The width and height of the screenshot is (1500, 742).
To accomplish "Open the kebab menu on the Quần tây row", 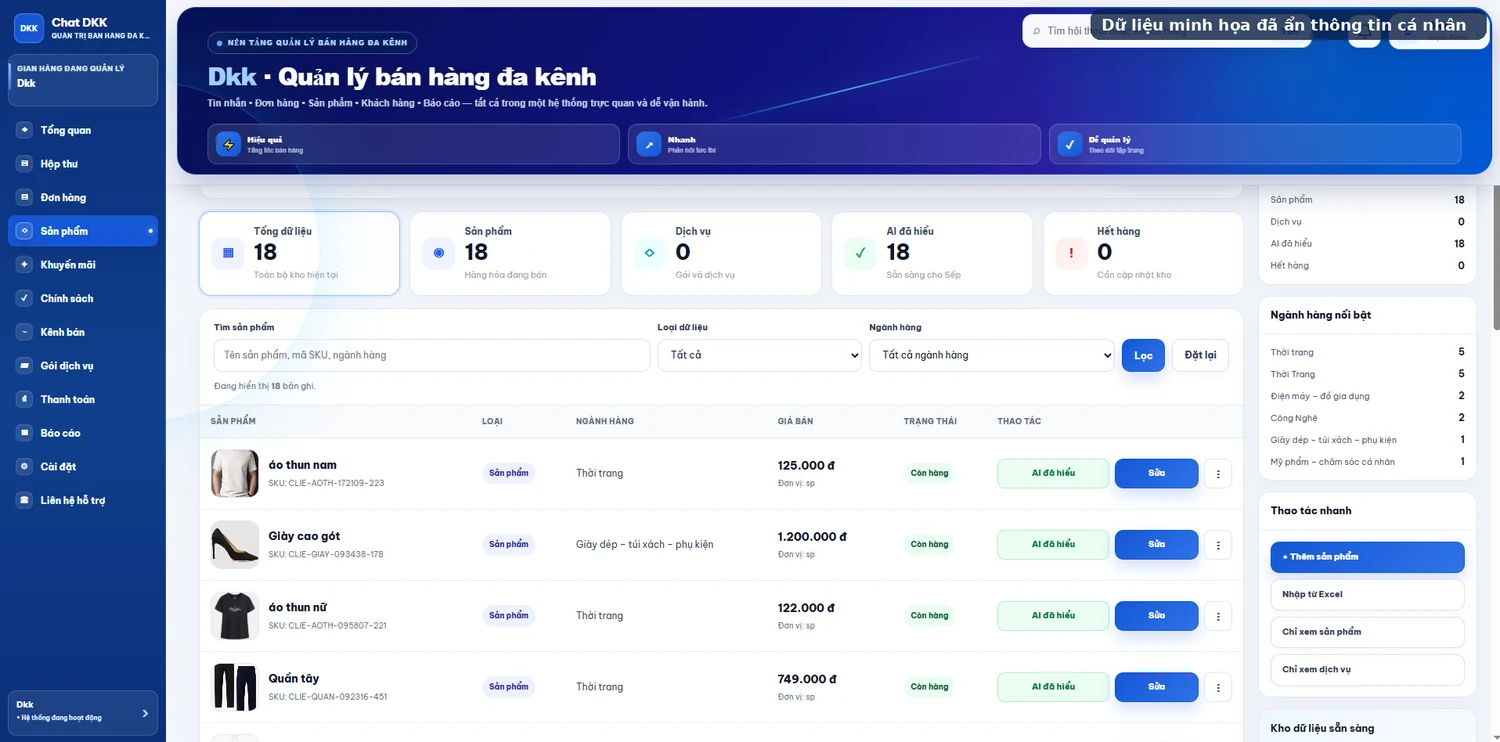I will [x=1217, y=687].
